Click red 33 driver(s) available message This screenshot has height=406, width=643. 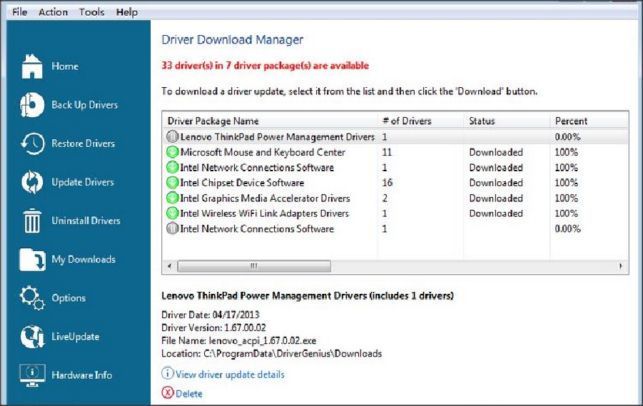[x=265, y=66]
